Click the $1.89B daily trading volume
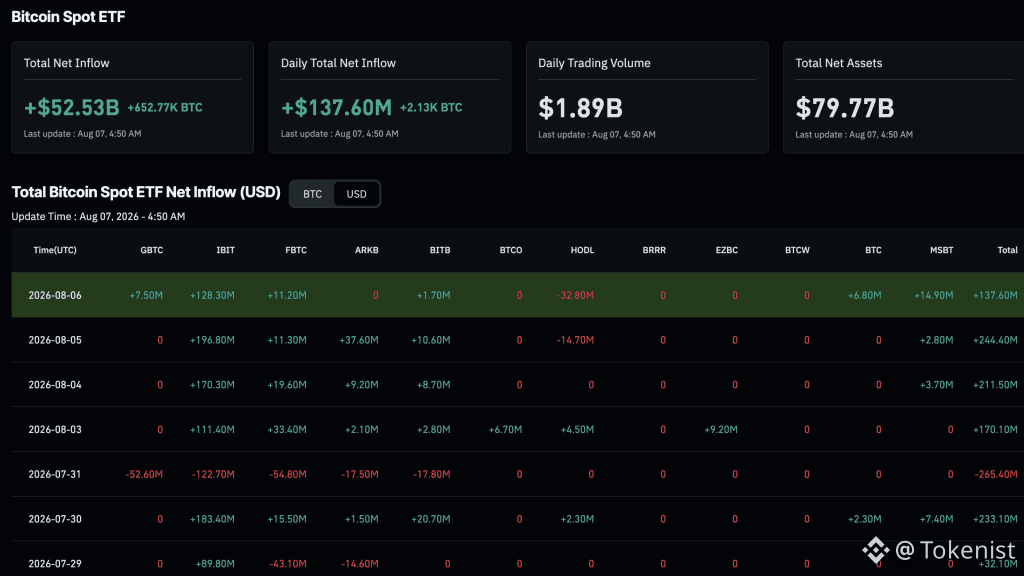Viewport: 1024px width, 576px height. (x=581, y=108)
